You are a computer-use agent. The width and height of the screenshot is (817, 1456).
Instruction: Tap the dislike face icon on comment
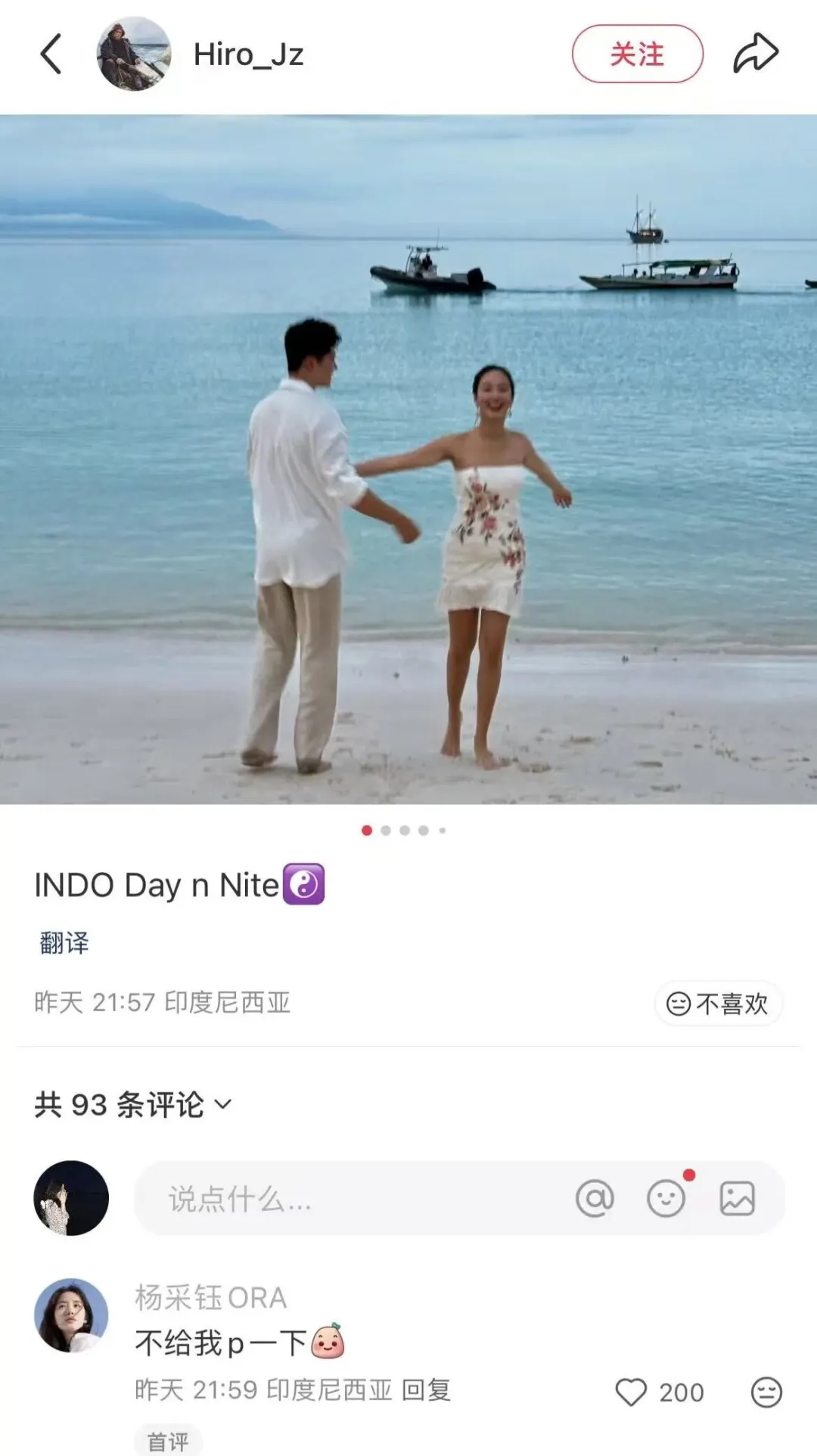click(766, 1392)
